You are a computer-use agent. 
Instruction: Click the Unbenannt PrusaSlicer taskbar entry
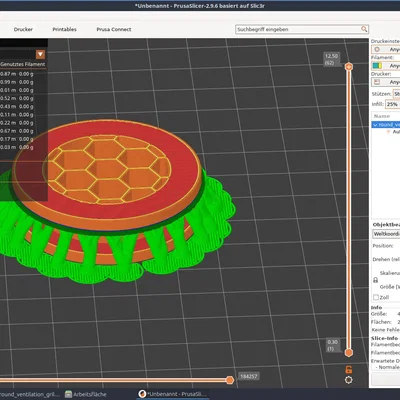173,394
